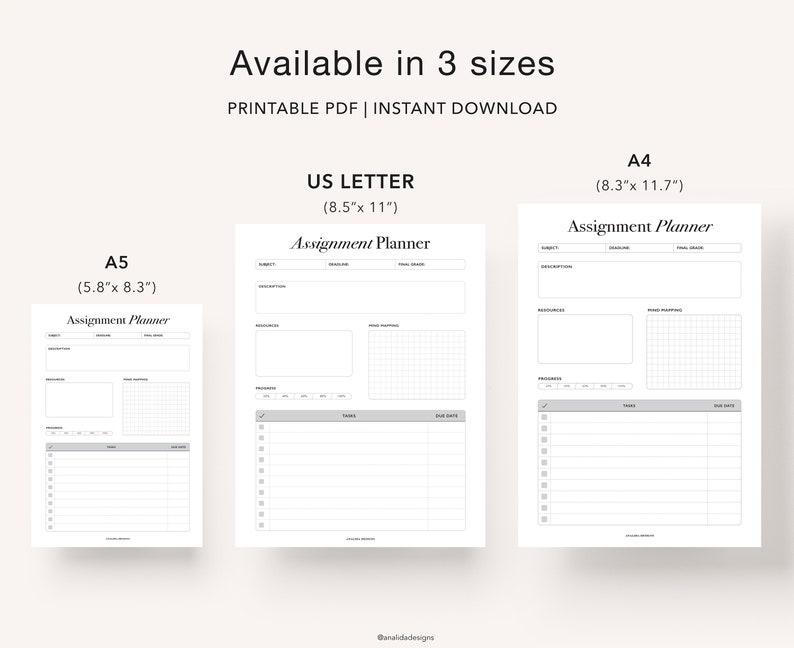Click the Mind Mapping grid on A4 page

(694, 352)
